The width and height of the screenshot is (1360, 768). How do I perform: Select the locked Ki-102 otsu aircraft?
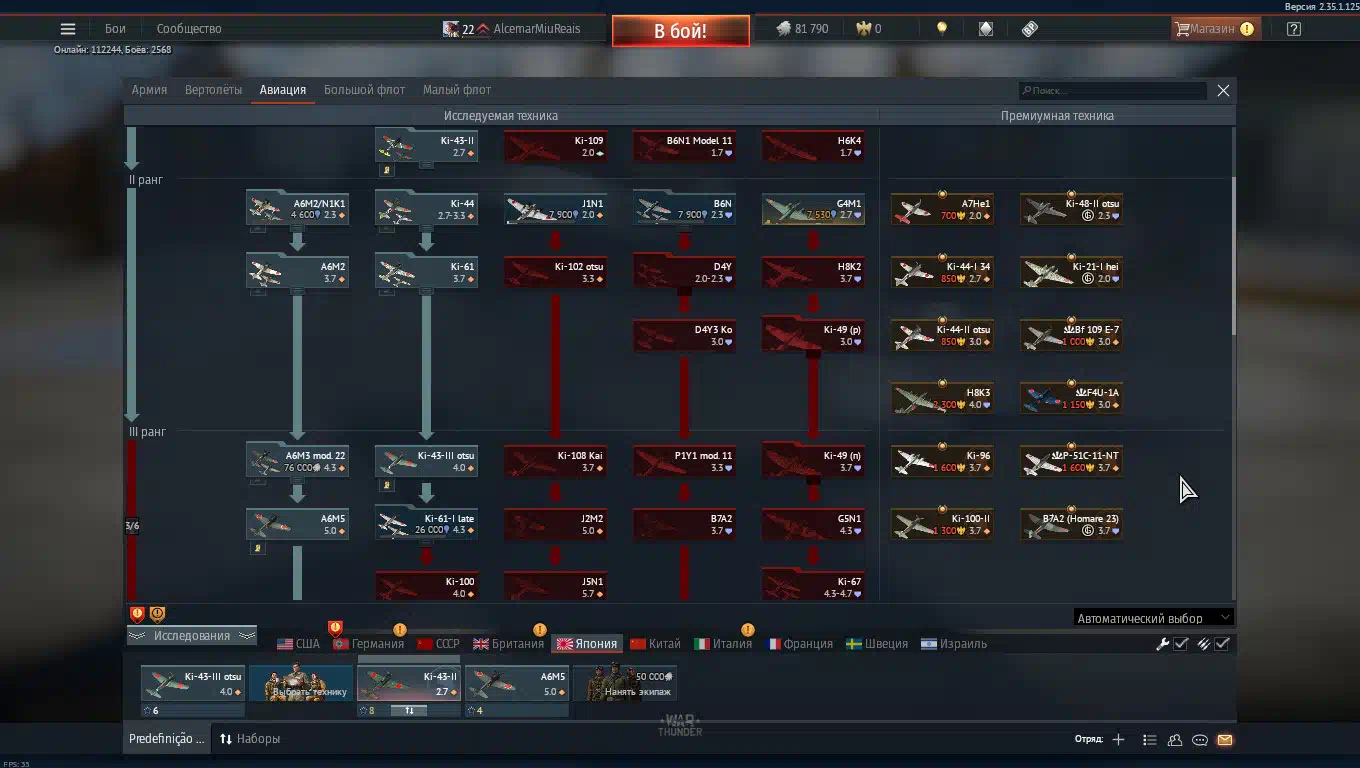point(555,272)
